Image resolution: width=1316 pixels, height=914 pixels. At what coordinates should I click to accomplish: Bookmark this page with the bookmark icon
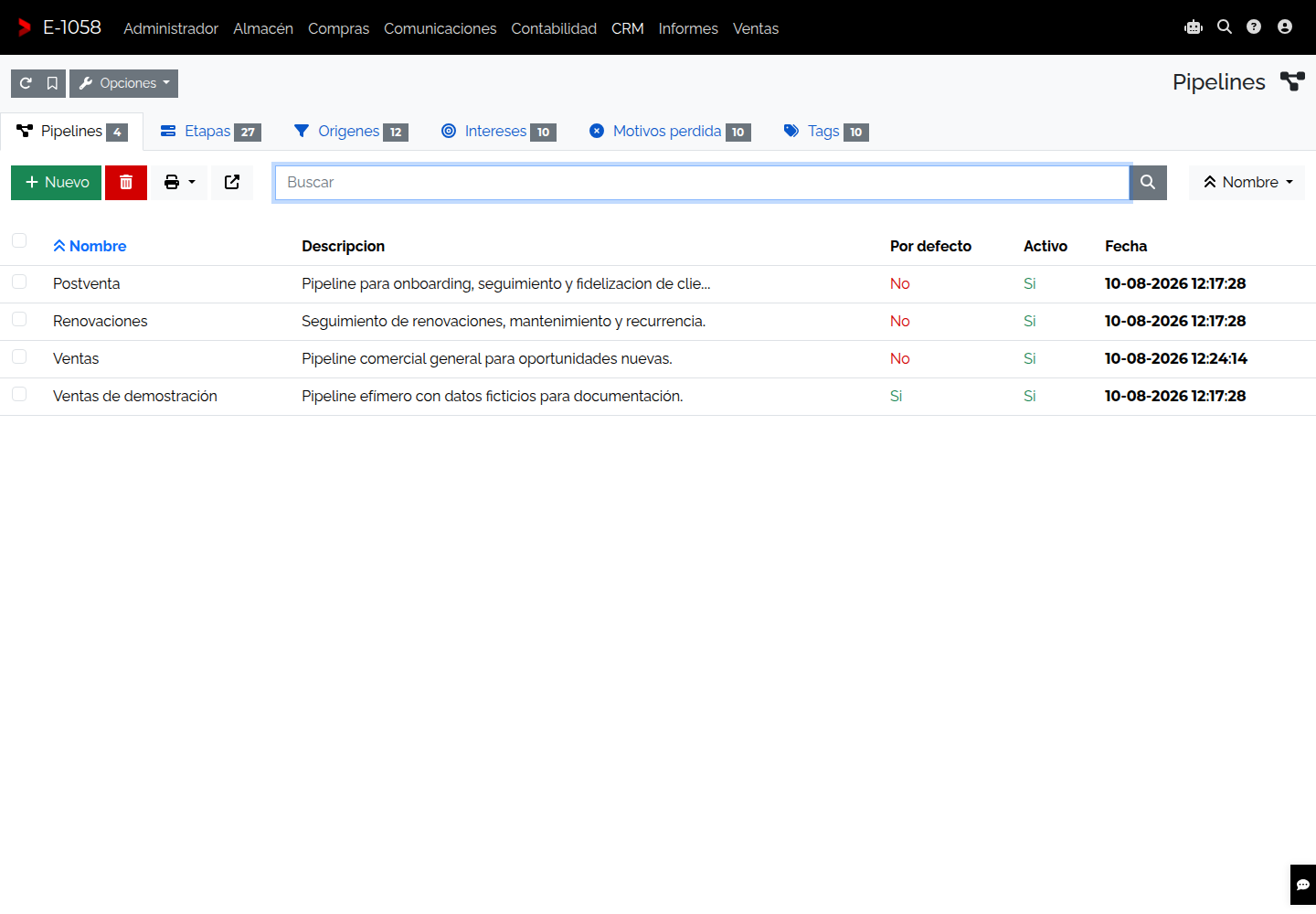click(x=52, y=83)
